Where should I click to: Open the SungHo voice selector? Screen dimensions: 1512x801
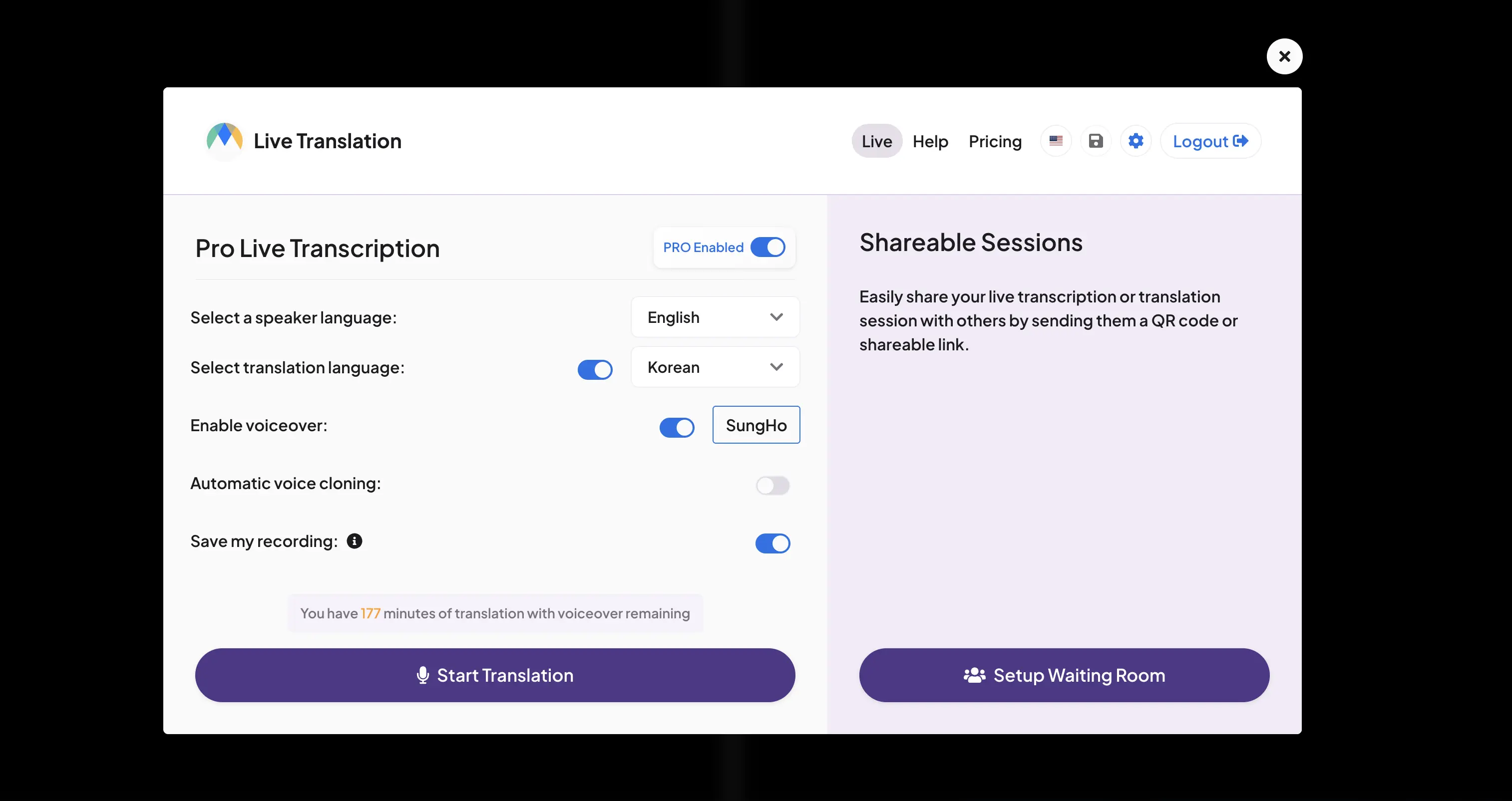tap(756, 425)
